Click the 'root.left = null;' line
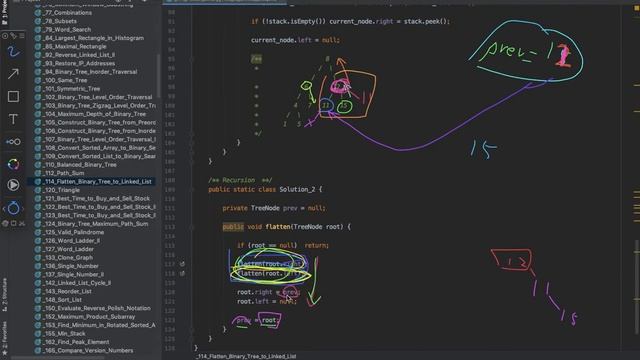The width and height of the screenshot is (640, 360). coord(267,302)
